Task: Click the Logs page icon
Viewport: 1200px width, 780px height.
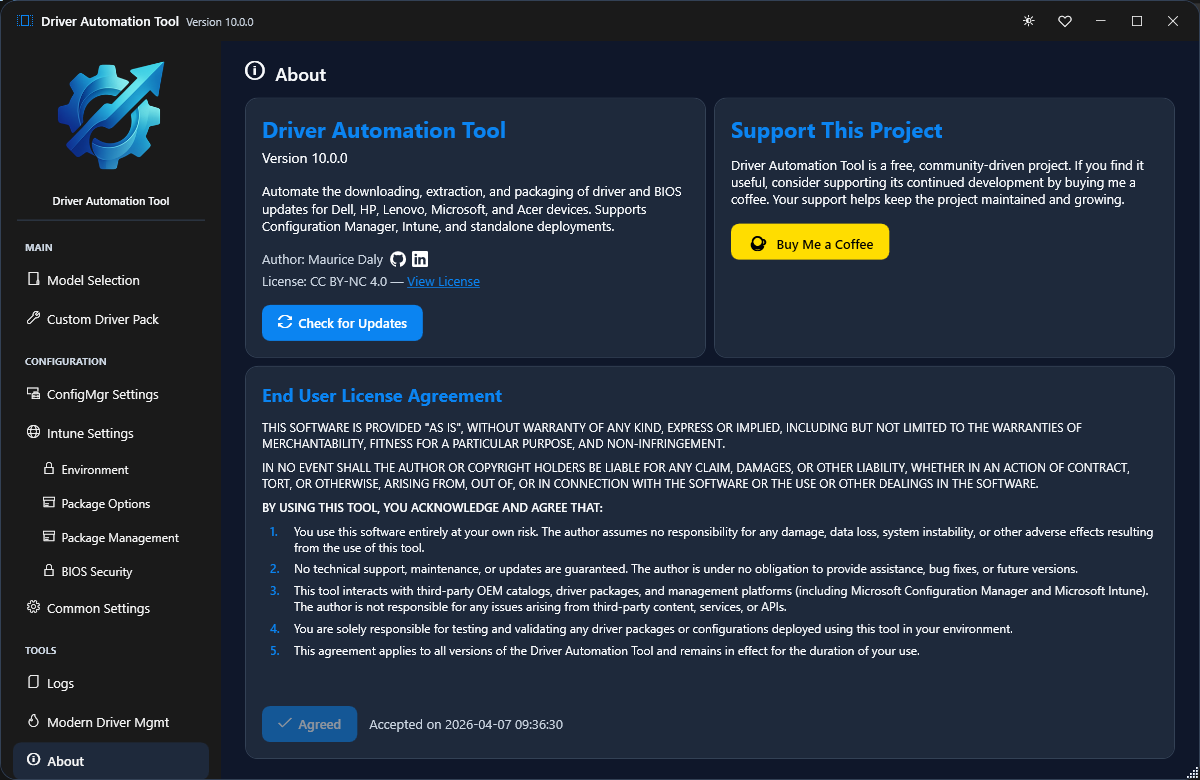Action: 33,683
